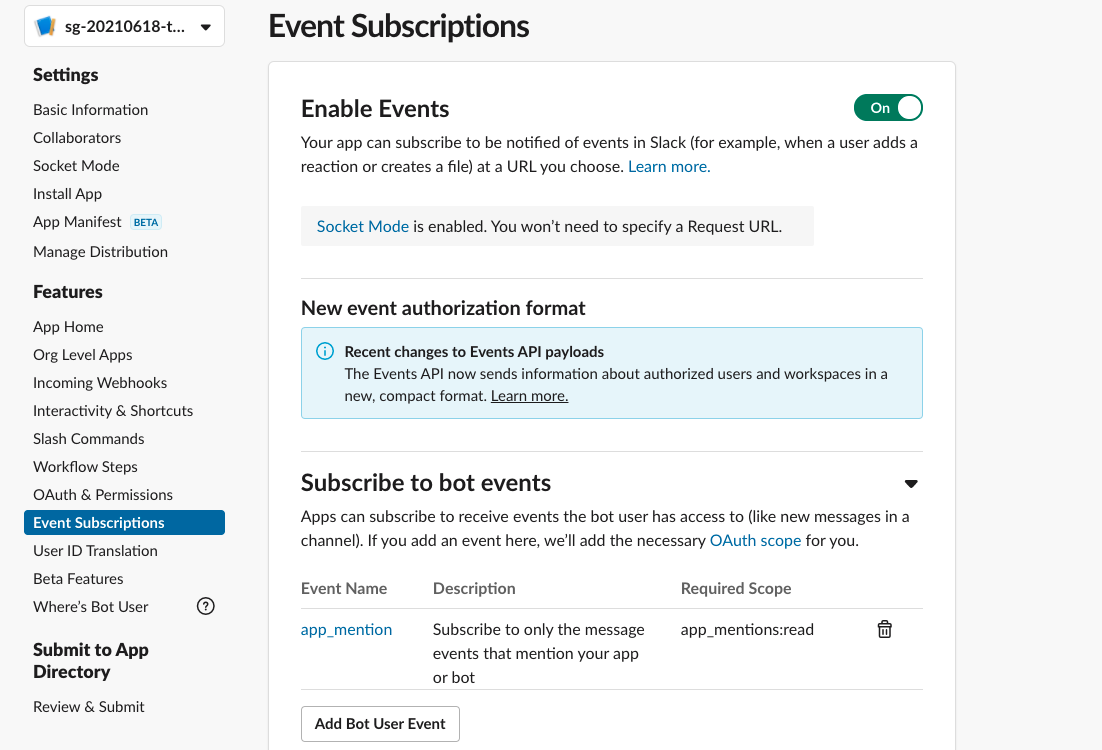Open App Manifest page
1102x750 pixels.
pyautogui.click(x=77, y=222)
